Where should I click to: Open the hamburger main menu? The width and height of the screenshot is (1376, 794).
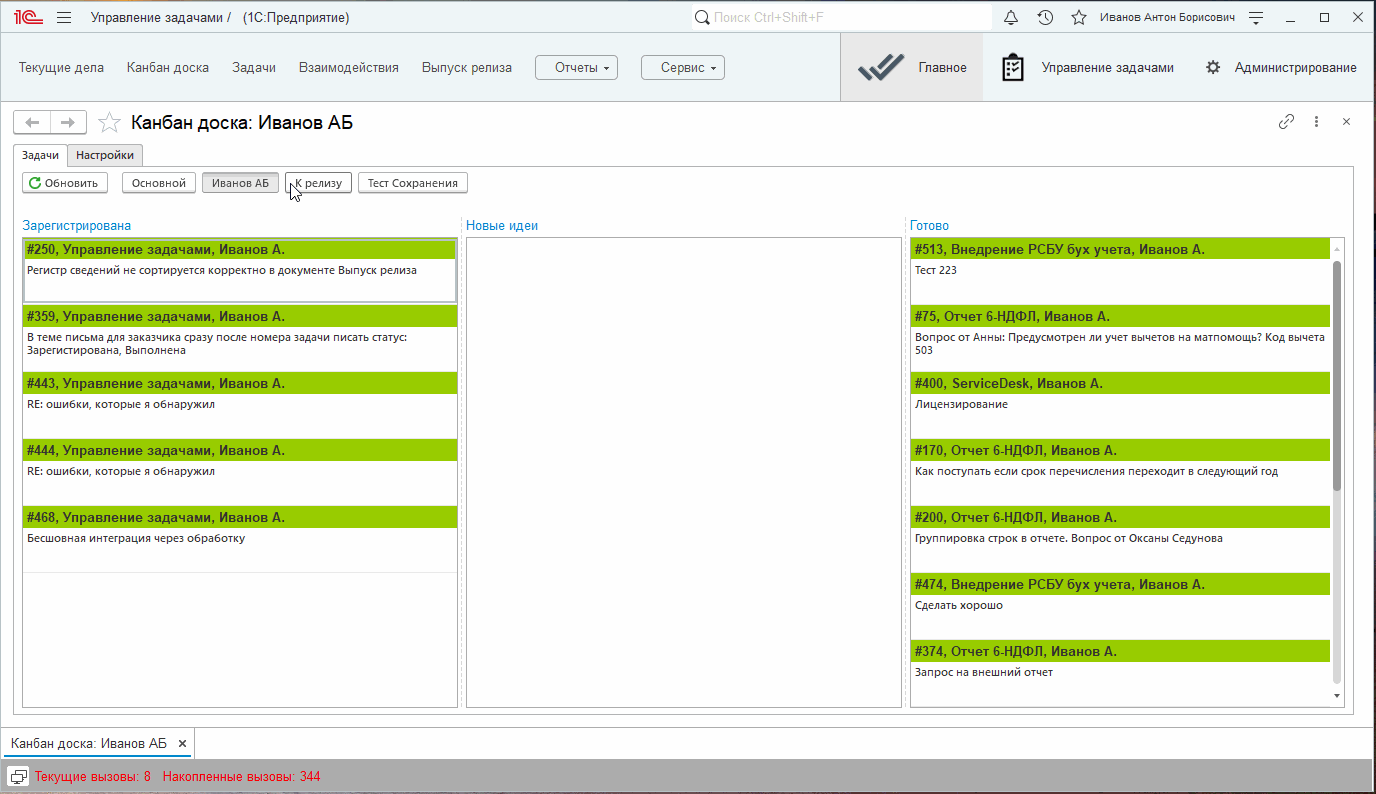pos(64,17)
